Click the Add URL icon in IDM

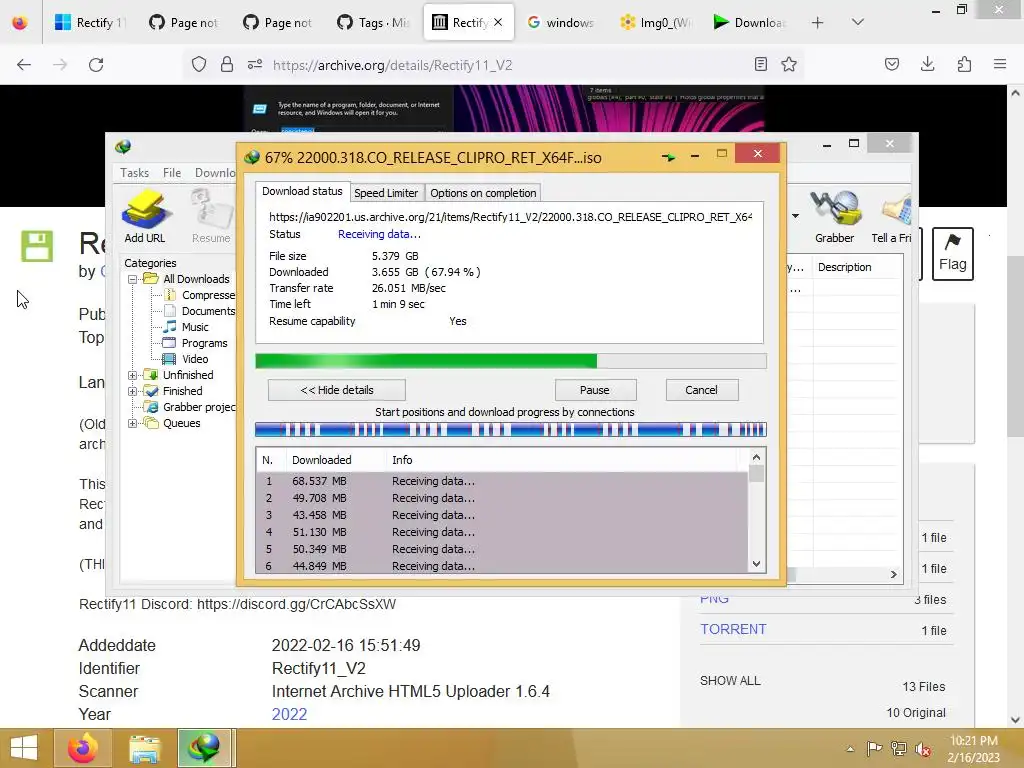[144, 216]
